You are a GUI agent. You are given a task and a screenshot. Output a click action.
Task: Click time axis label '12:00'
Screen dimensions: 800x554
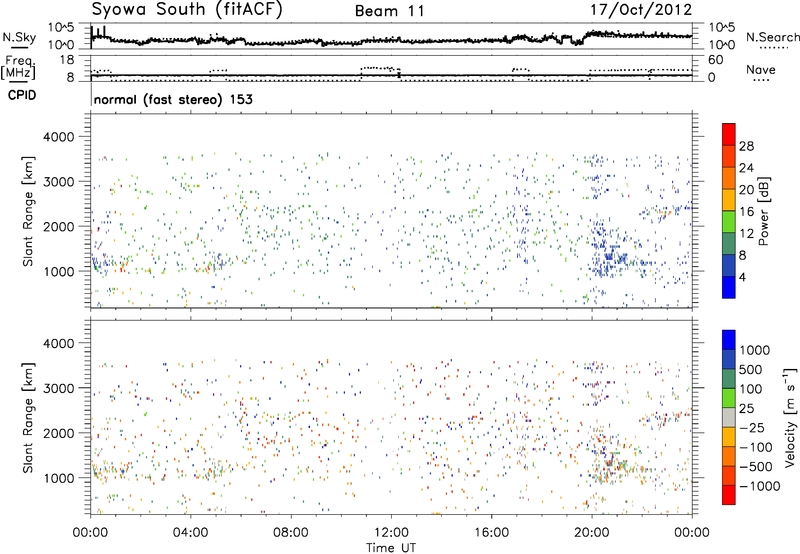pyautogui.click(x=391, y=533)
